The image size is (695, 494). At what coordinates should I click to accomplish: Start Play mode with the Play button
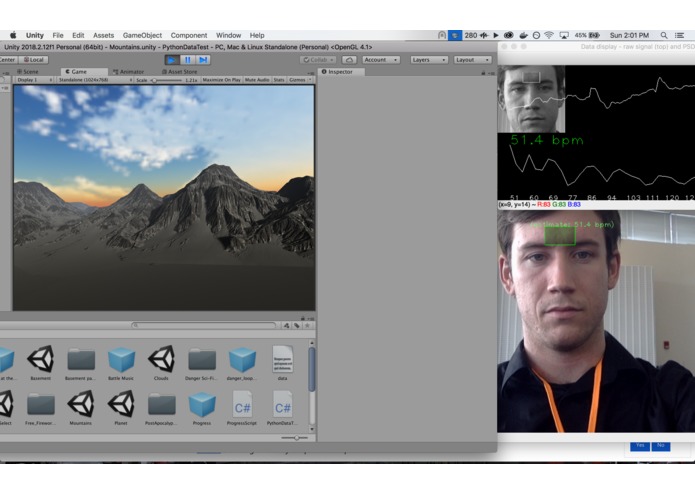[172, 60]
